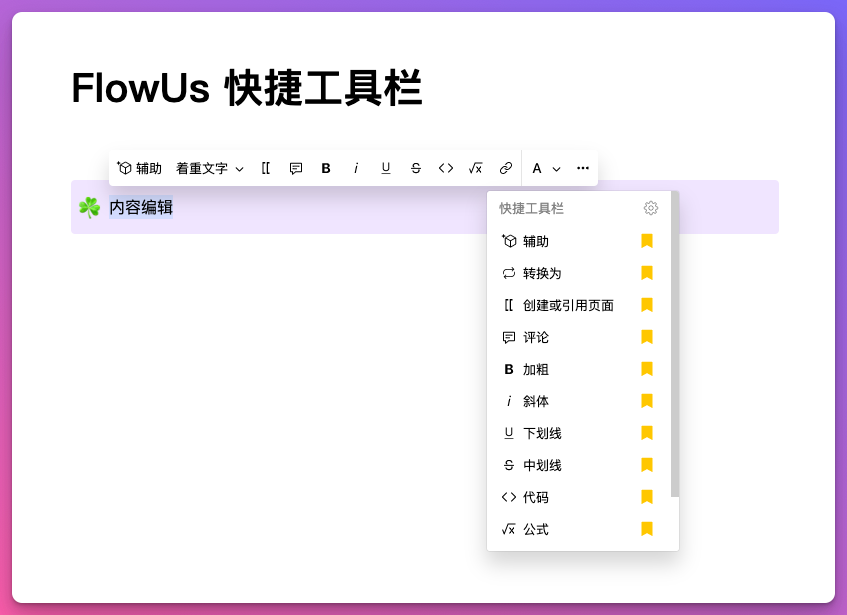Unpin 公式 from the quick toolbar
This screenshot has height=615, width=847.
pos(647,529)
